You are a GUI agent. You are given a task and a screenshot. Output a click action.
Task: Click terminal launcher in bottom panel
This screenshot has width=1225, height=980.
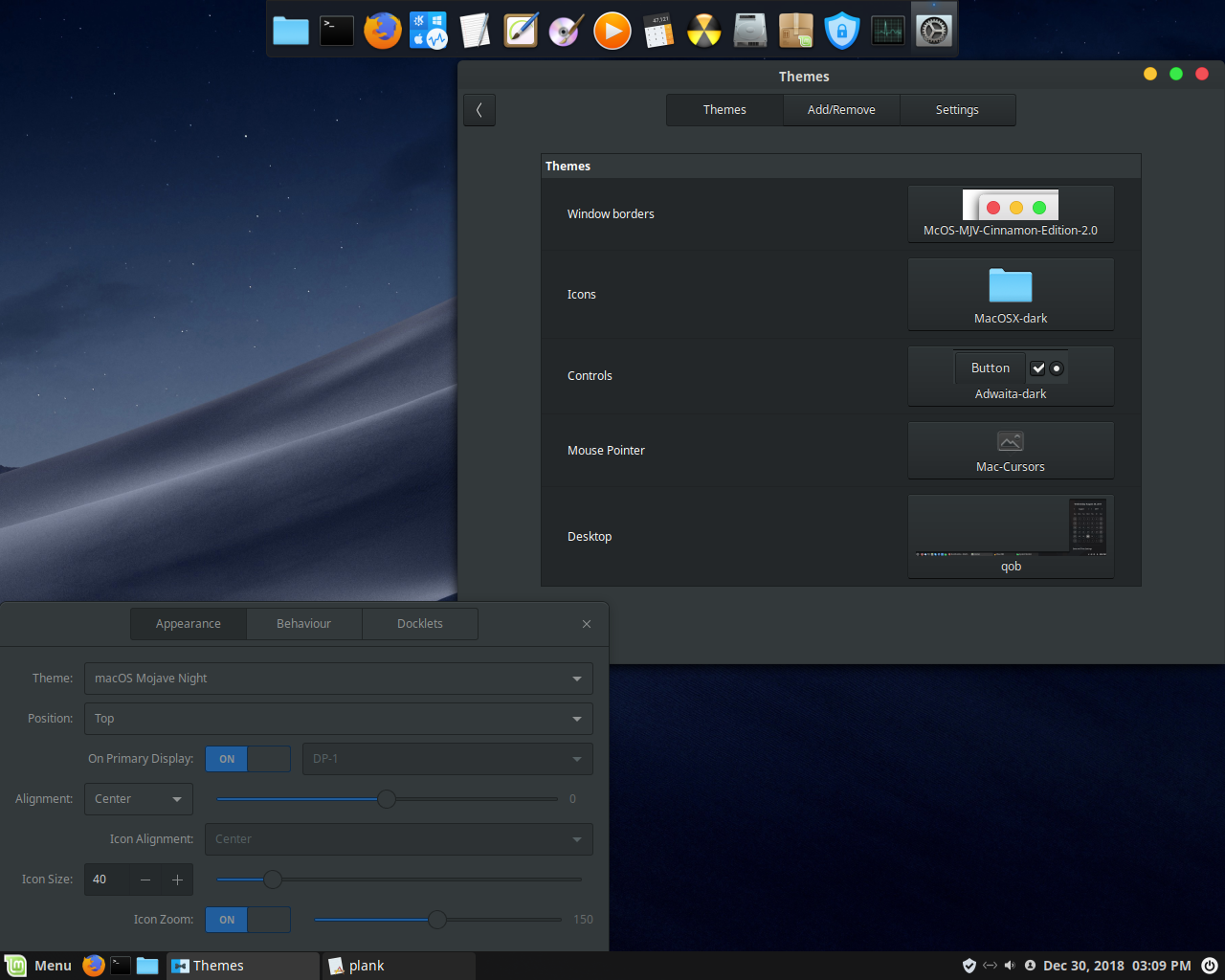(120, 966)
